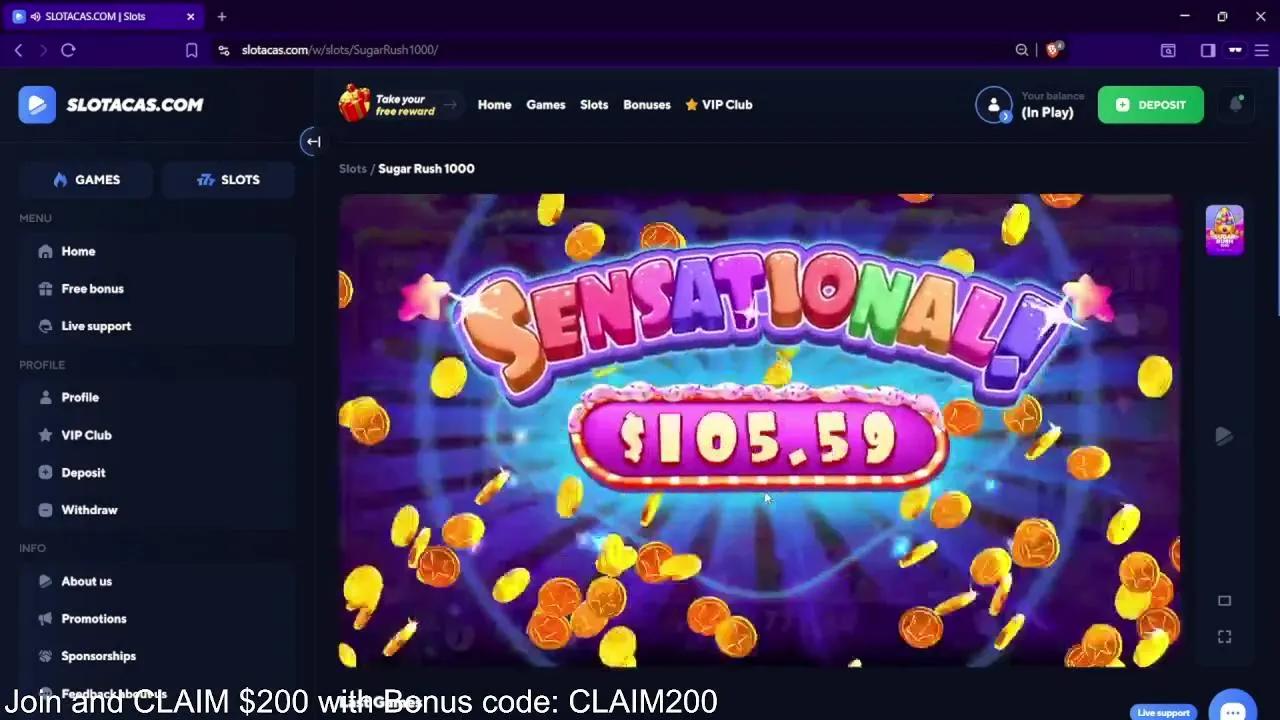Open Live support in the sidebar
Image resolution: width=1280 pixels, height=720 pixels.
coord(96,326)
